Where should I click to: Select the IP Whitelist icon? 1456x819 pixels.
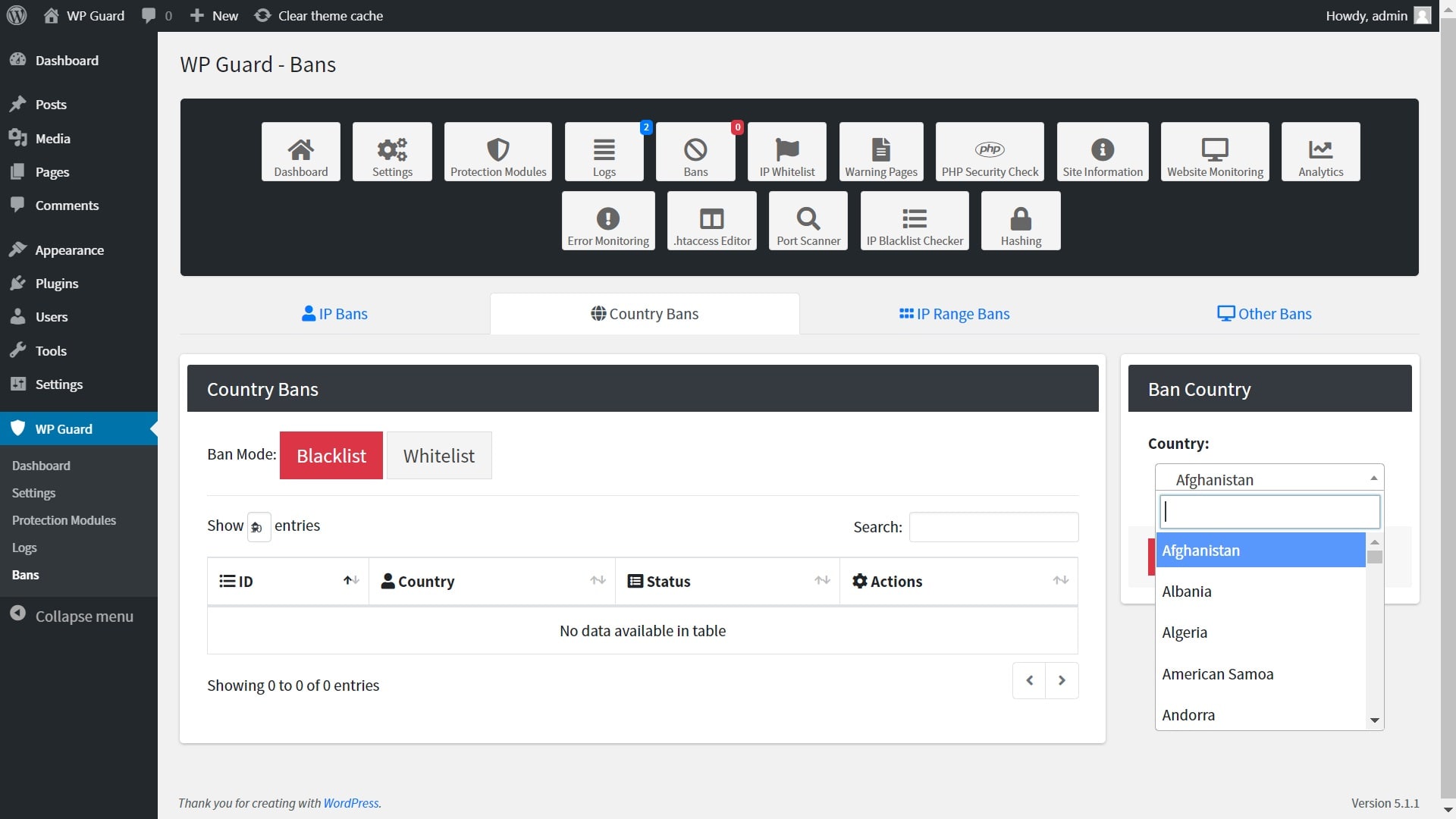coord(786,152)
